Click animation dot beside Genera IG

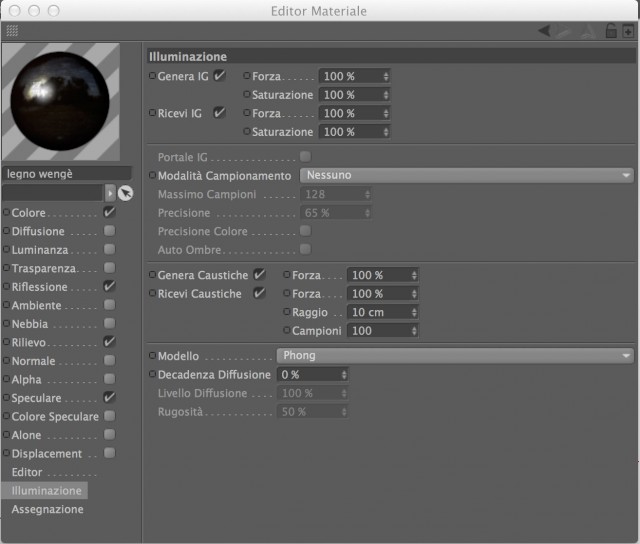[x=152, y=75]
